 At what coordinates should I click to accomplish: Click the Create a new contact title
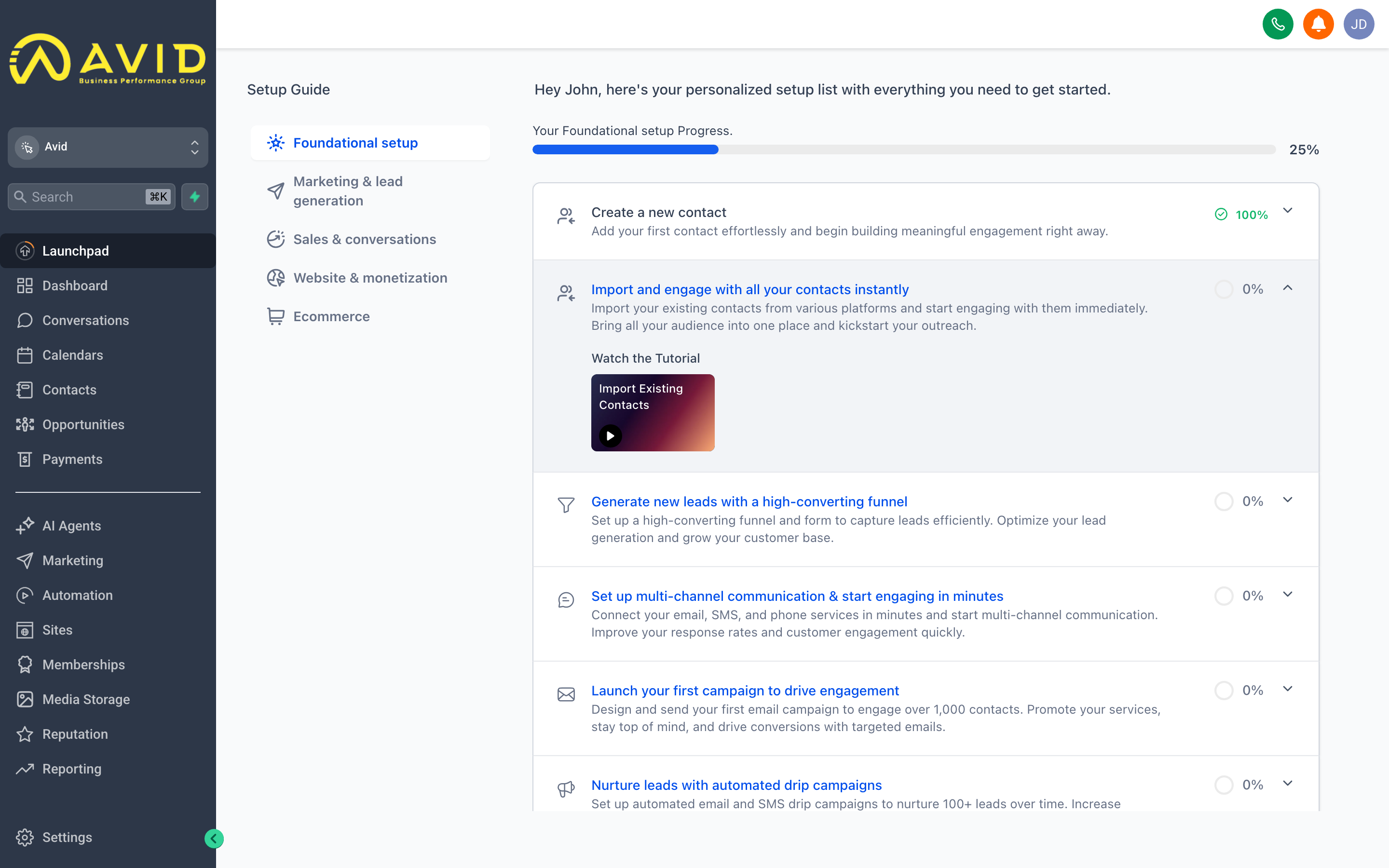(658, 212)
